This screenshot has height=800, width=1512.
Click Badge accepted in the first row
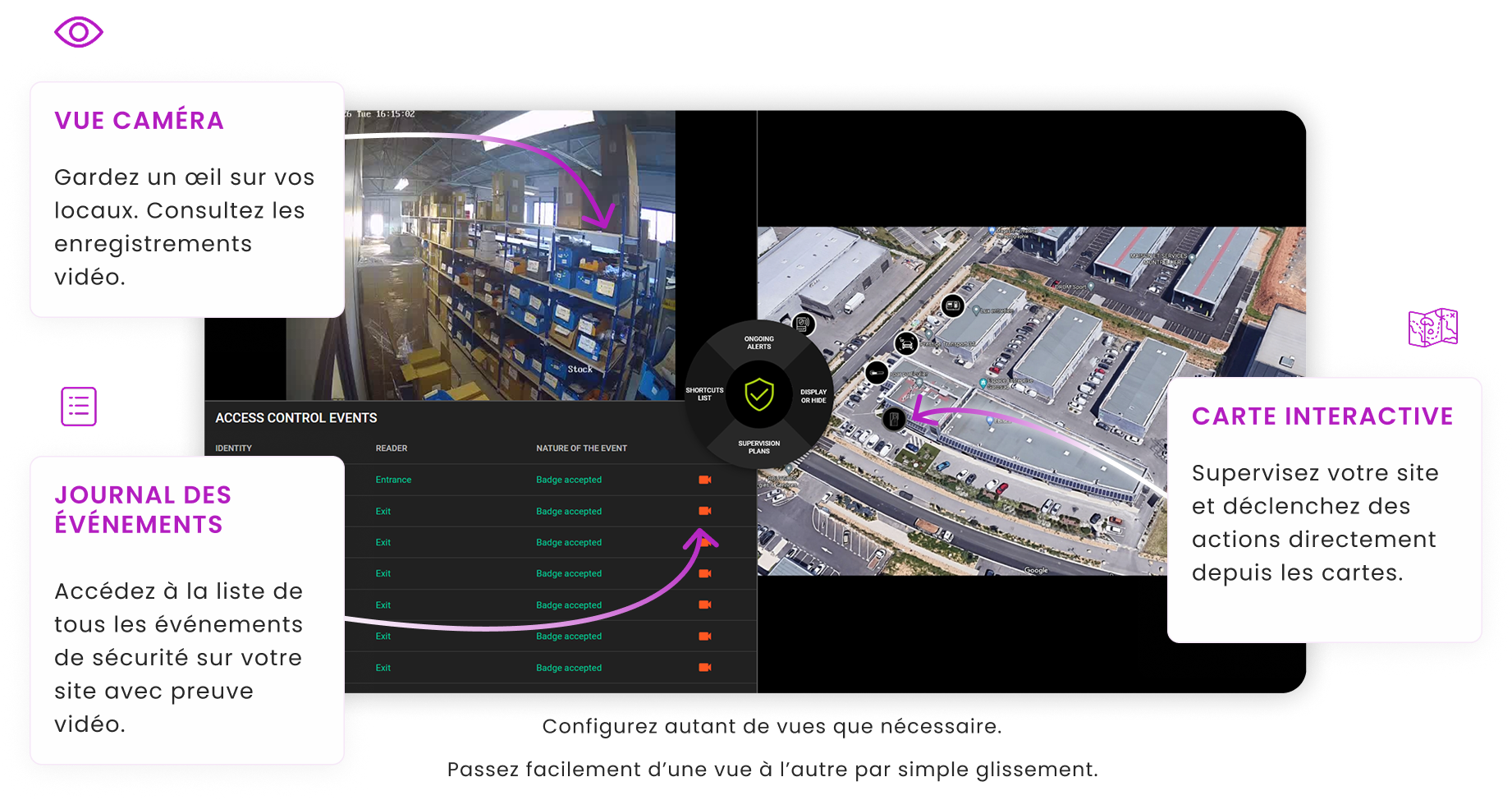pos(569,480)
